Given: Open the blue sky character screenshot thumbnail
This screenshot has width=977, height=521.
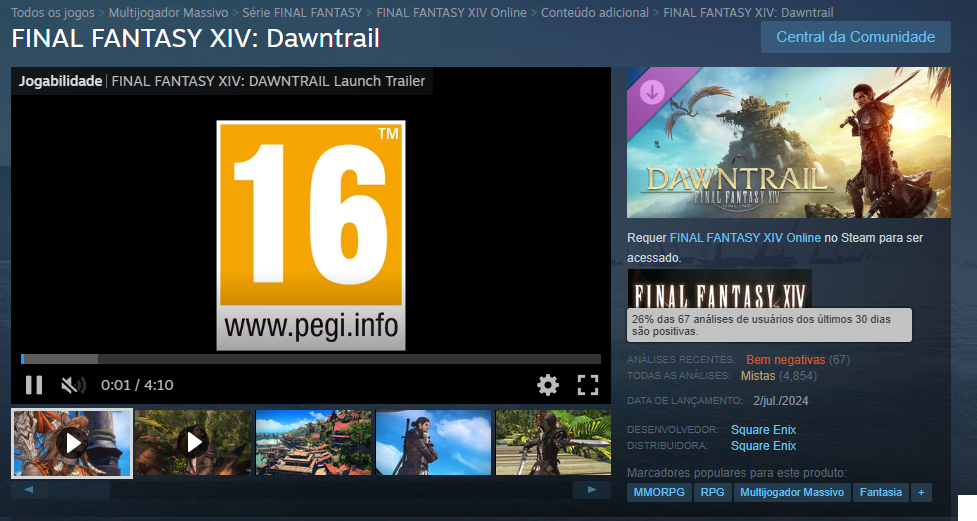Looking at the screenshot, I should 434,442.
